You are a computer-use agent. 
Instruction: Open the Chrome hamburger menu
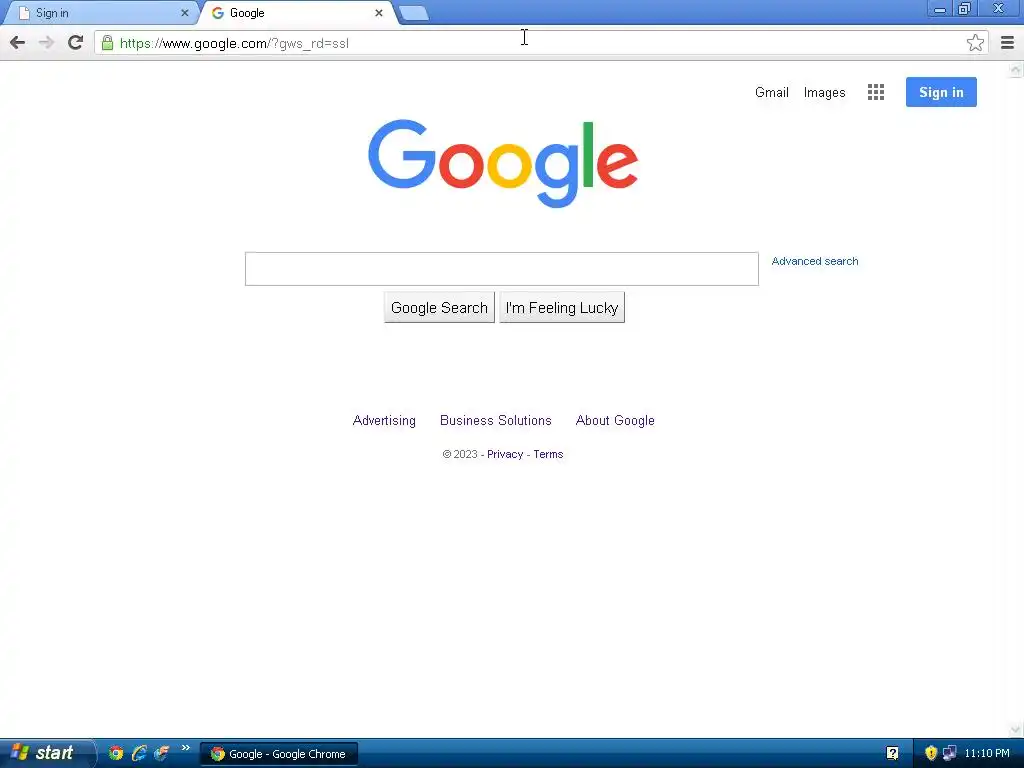(1007, 43)
